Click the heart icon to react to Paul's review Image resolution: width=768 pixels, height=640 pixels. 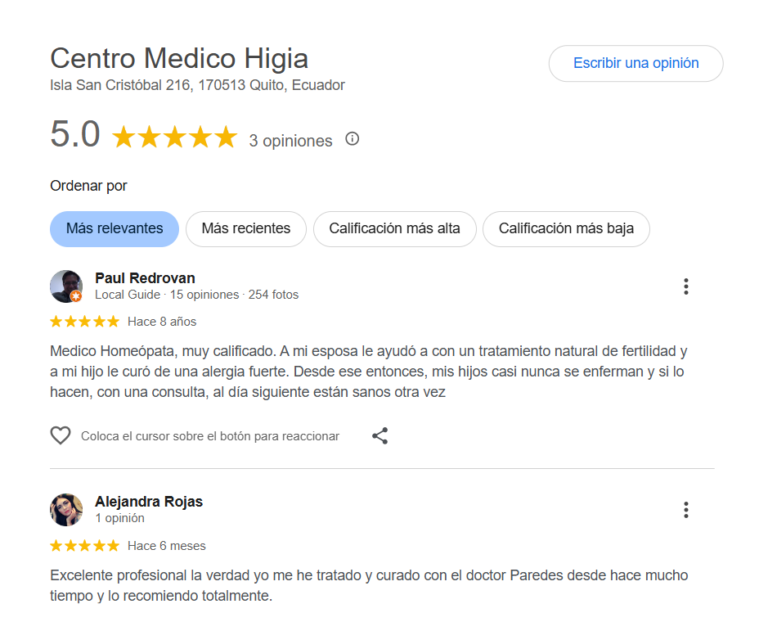coord(61,435)
